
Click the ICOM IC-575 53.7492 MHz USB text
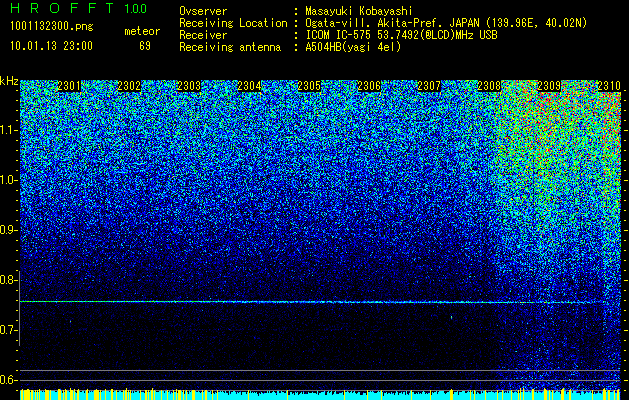(x=401, y=35)
